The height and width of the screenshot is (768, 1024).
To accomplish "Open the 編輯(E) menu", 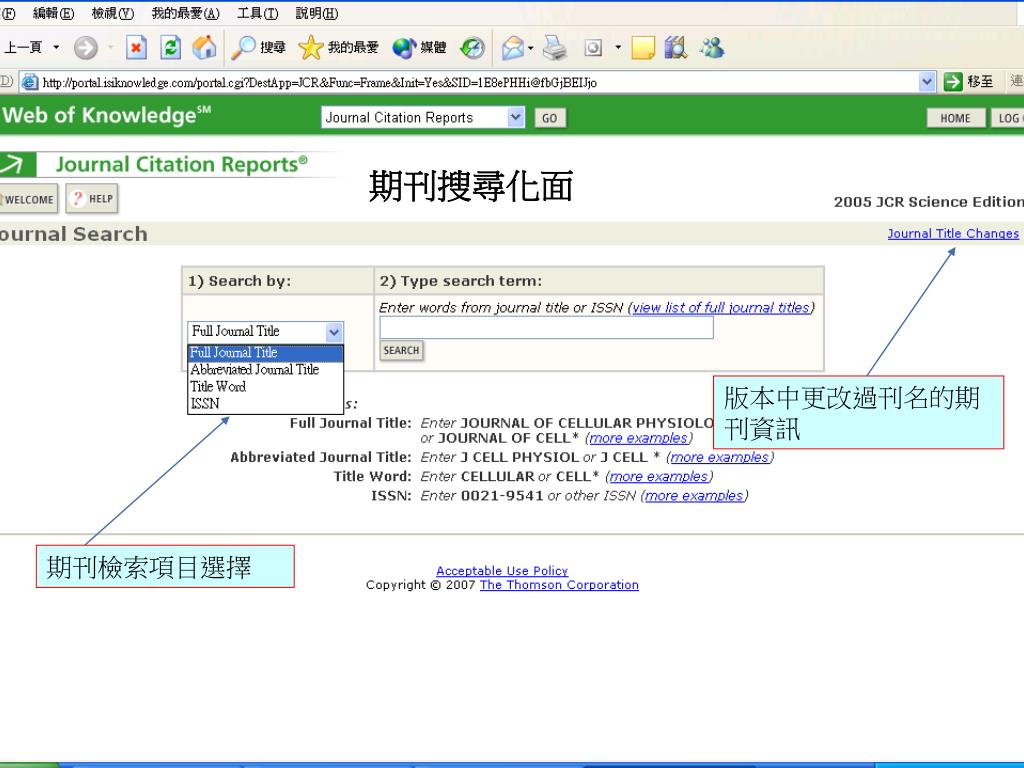I will pyautogui.click(x=54, y=13).
